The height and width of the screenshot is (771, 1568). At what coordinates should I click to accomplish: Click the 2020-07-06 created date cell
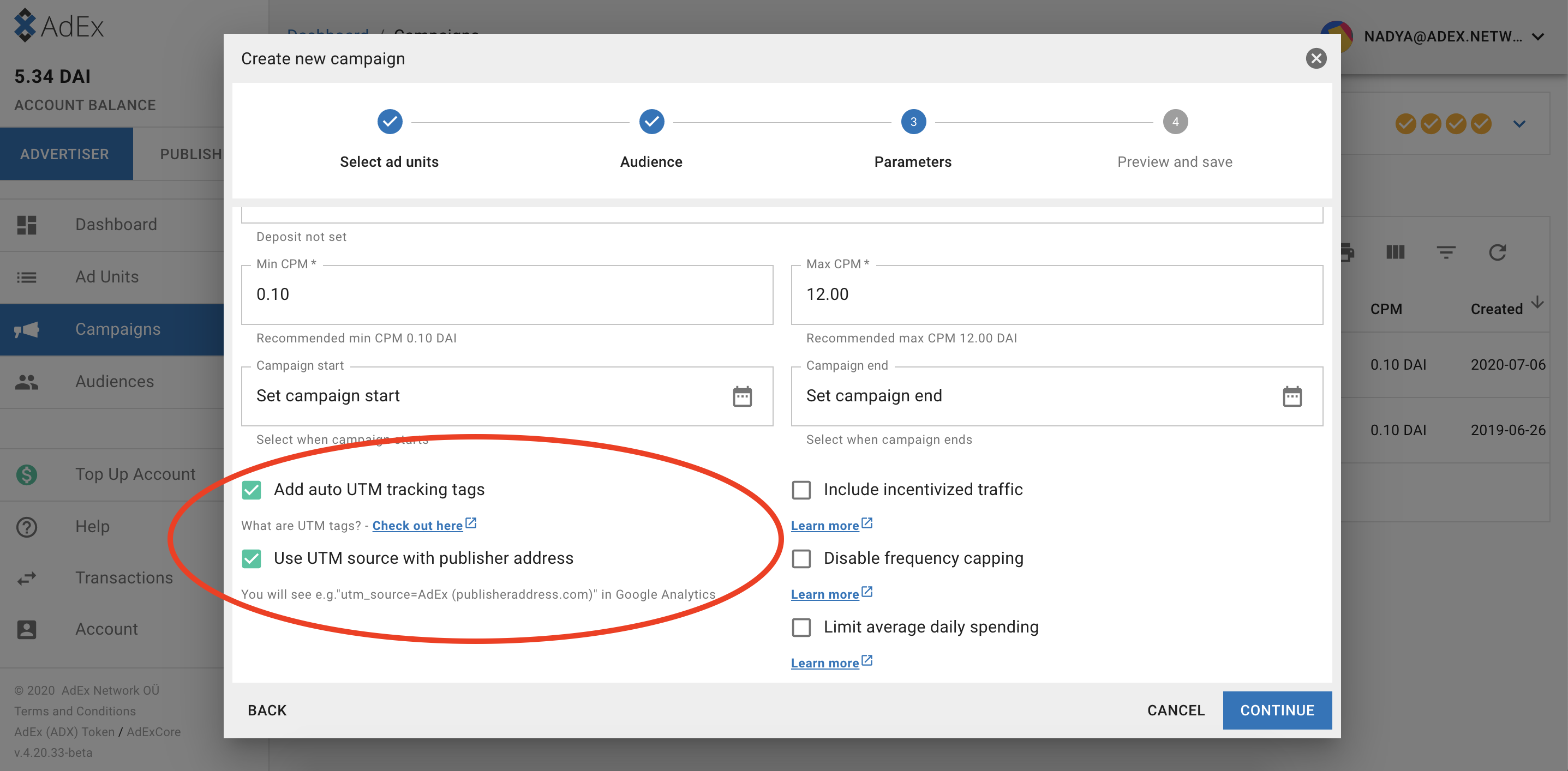pos(1508,365)
